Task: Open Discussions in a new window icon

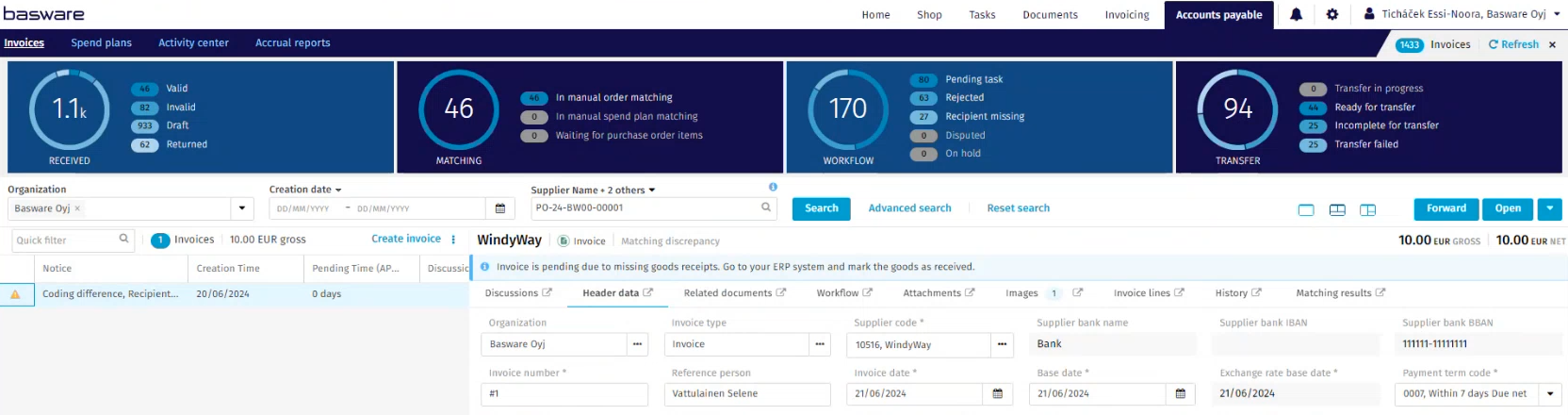Action: point(547,293)
